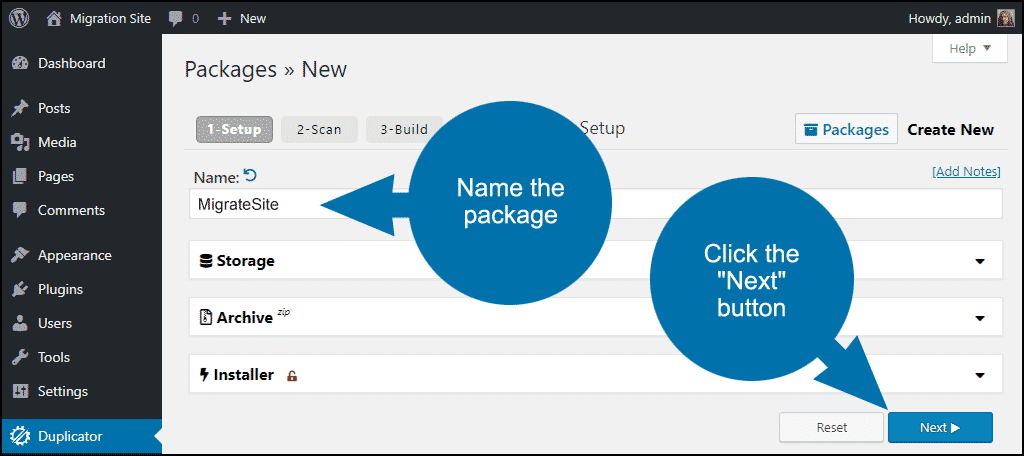This screenshot has height=456, width=1024.
Task: Select the 2-Scan step tab
Action: [319, 129]
